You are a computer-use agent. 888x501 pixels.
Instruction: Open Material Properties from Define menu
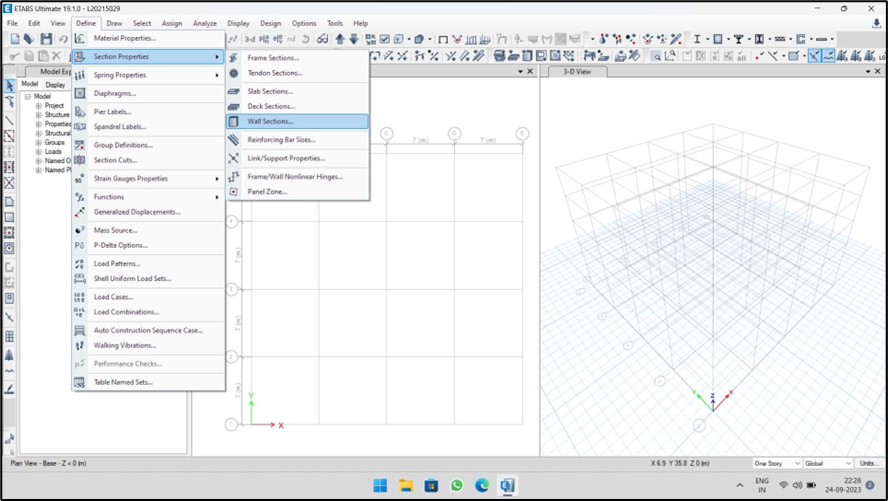tap(148, 38)
